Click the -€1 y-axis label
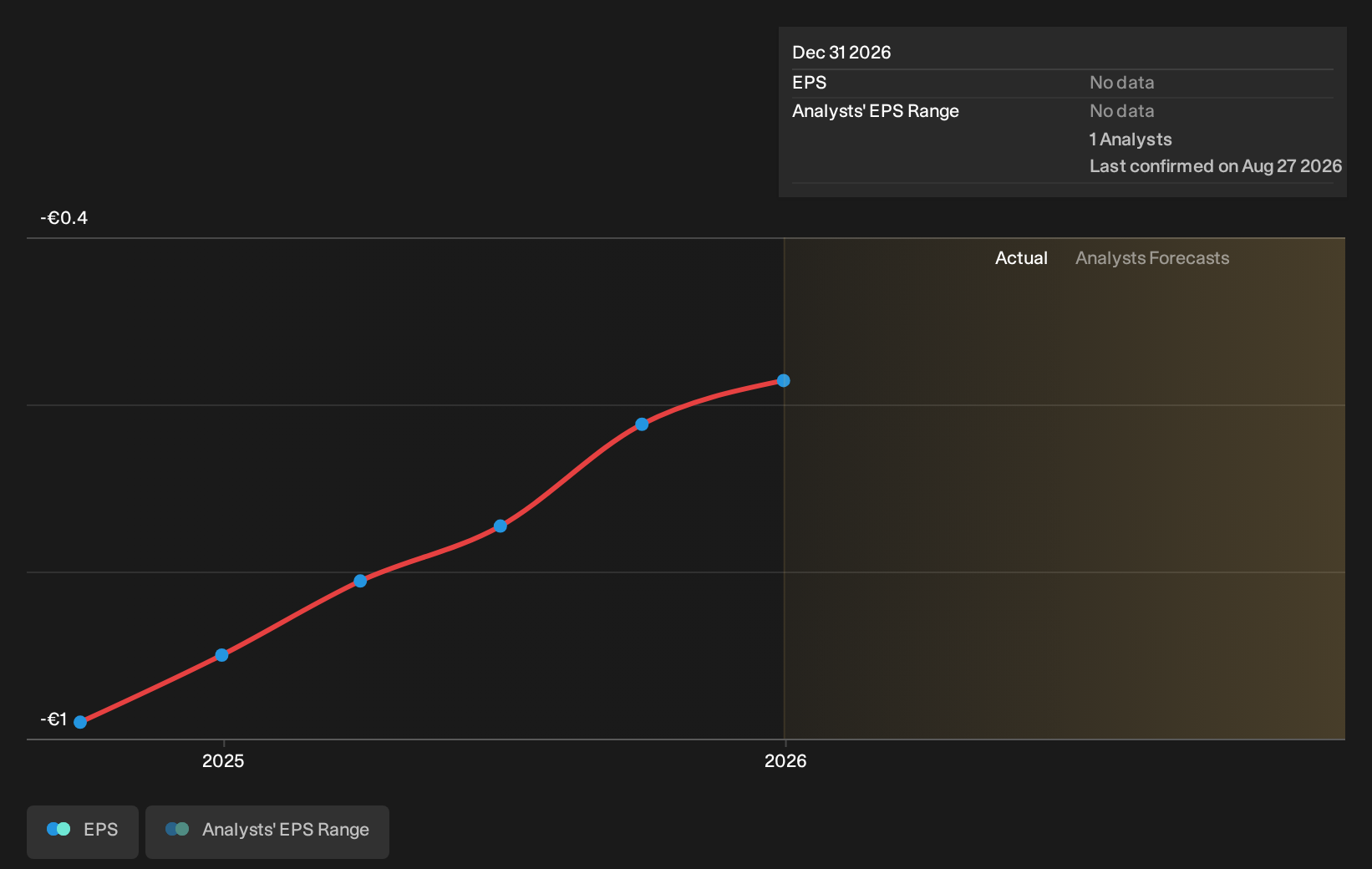The image size is (1372, 869). pyautogui.click(x=53, y=719)
